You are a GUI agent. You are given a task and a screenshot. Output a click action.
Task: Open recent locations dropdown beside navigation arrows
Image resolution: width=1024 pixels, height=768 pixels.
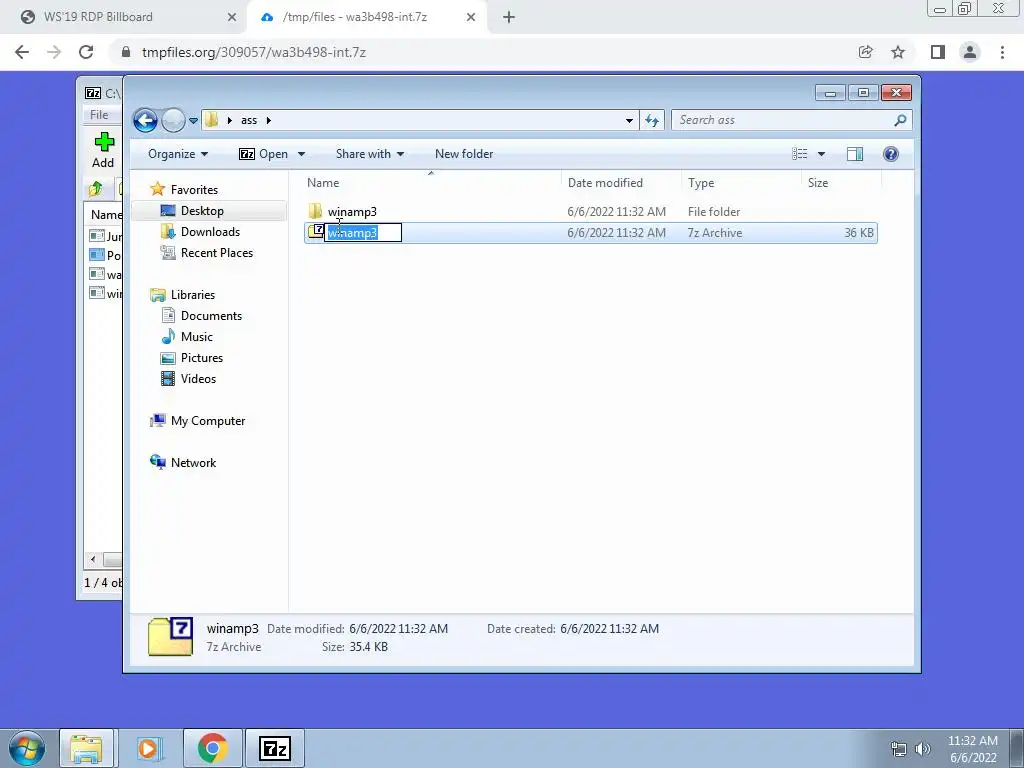pos(193,121)
